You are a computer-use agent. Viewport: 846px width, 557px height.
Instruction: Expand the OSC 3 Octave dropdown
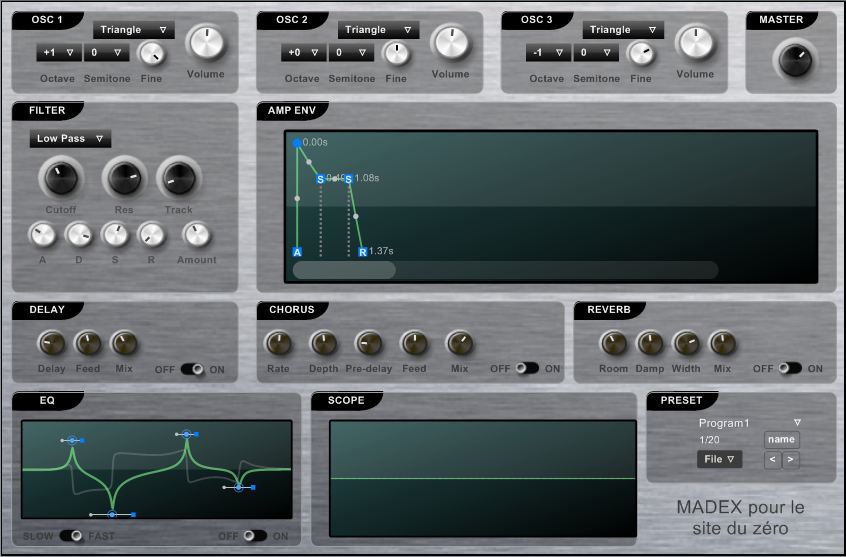548,53
